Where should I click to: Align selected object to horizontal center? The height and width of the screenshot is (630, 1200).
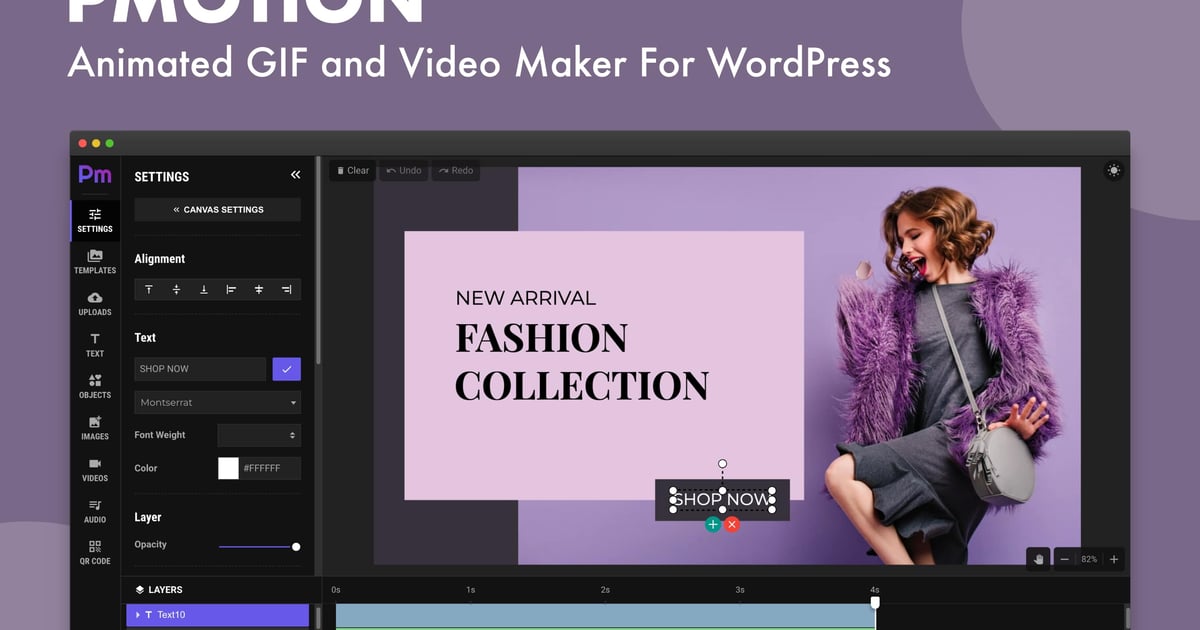[x=259, y=290]
